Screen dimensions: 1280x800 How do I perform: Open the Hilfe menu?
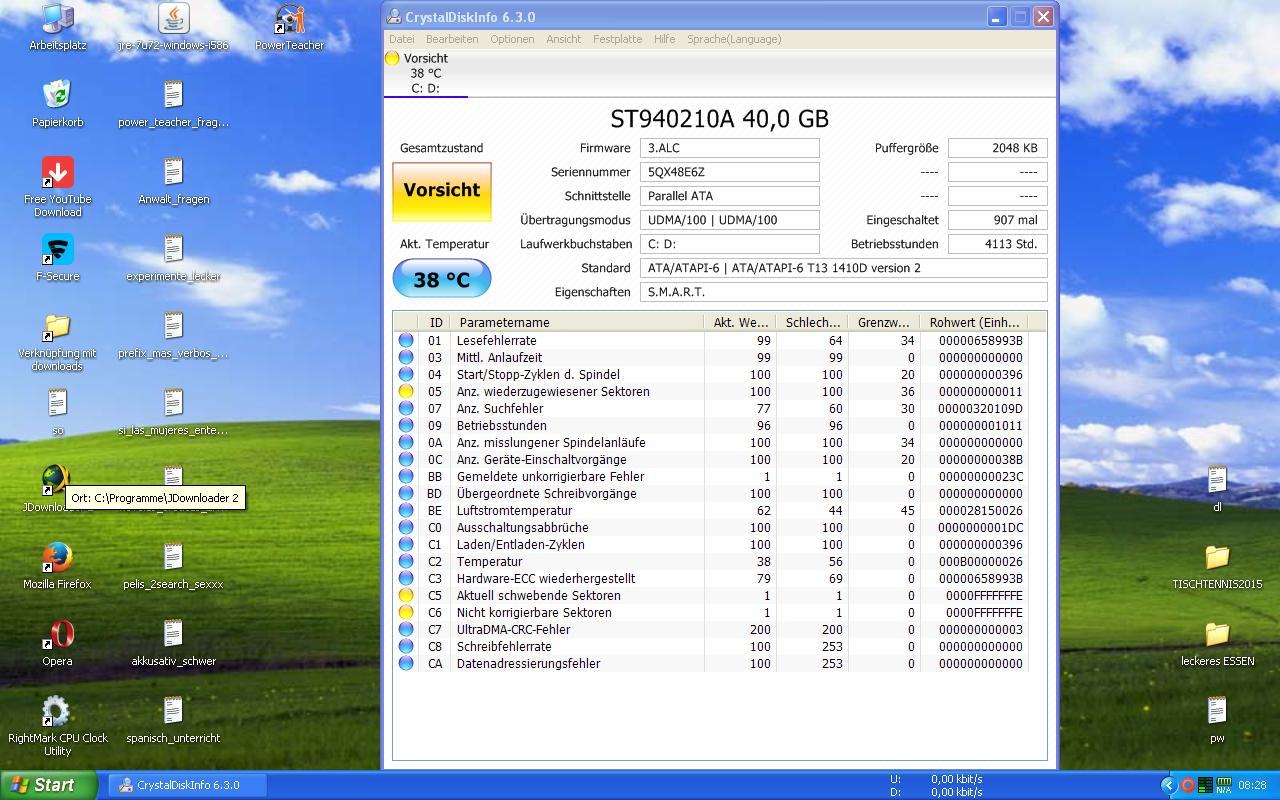pyautogui.click(x=664, y=39)
